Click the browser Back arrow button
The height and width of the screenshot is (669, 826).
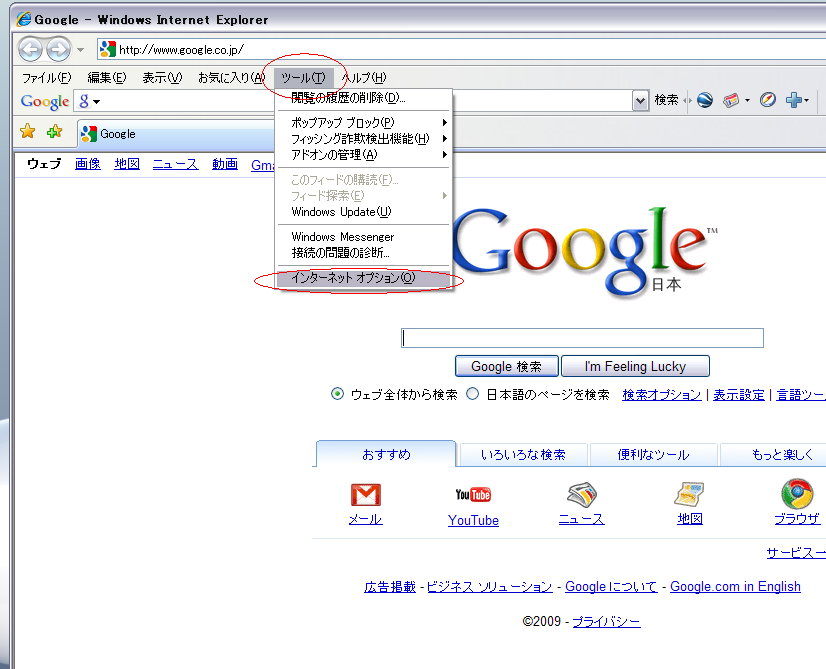31,50
